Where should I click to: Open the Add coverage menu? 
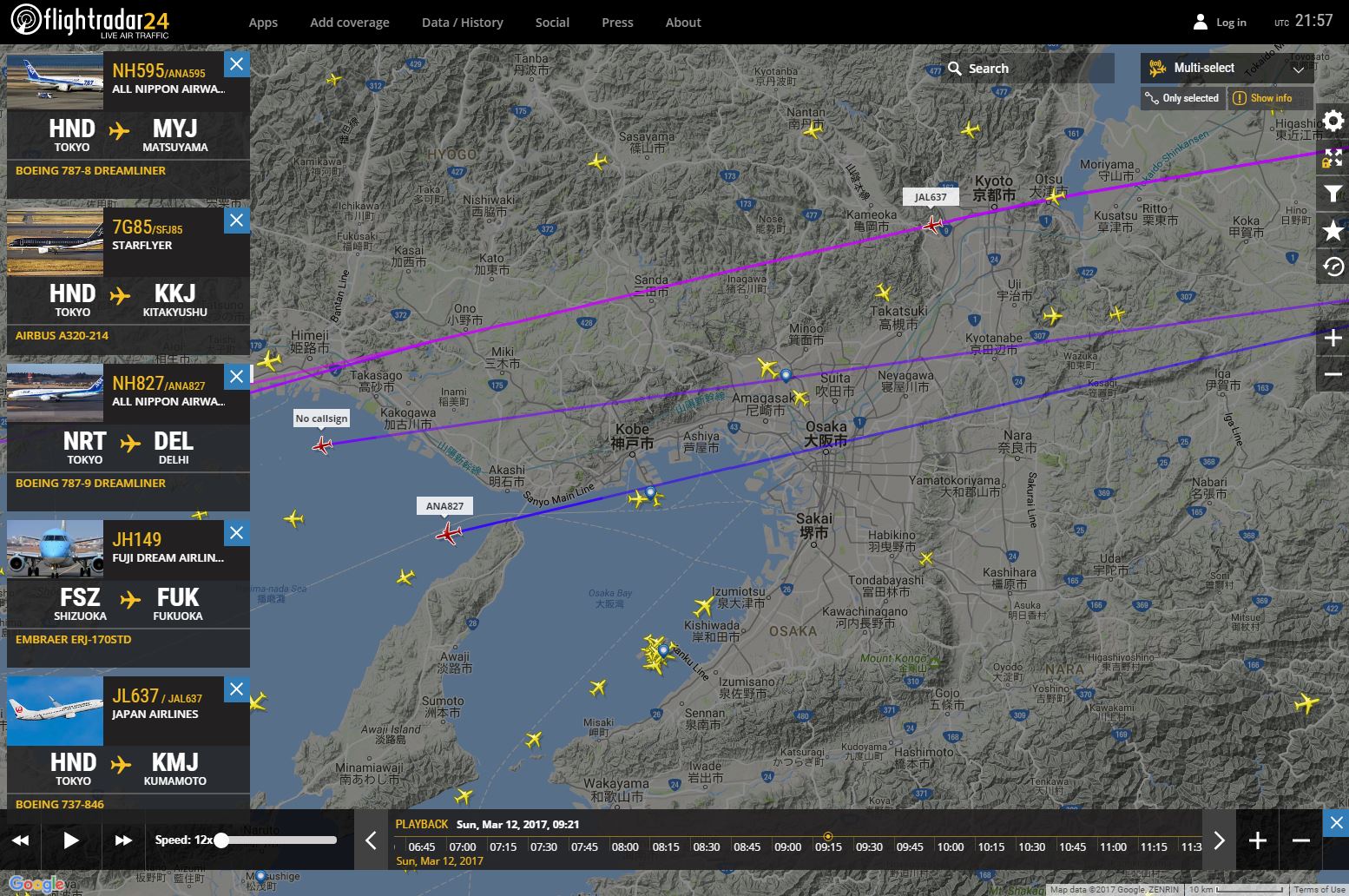pyautogui.click(x=349, y=23)
